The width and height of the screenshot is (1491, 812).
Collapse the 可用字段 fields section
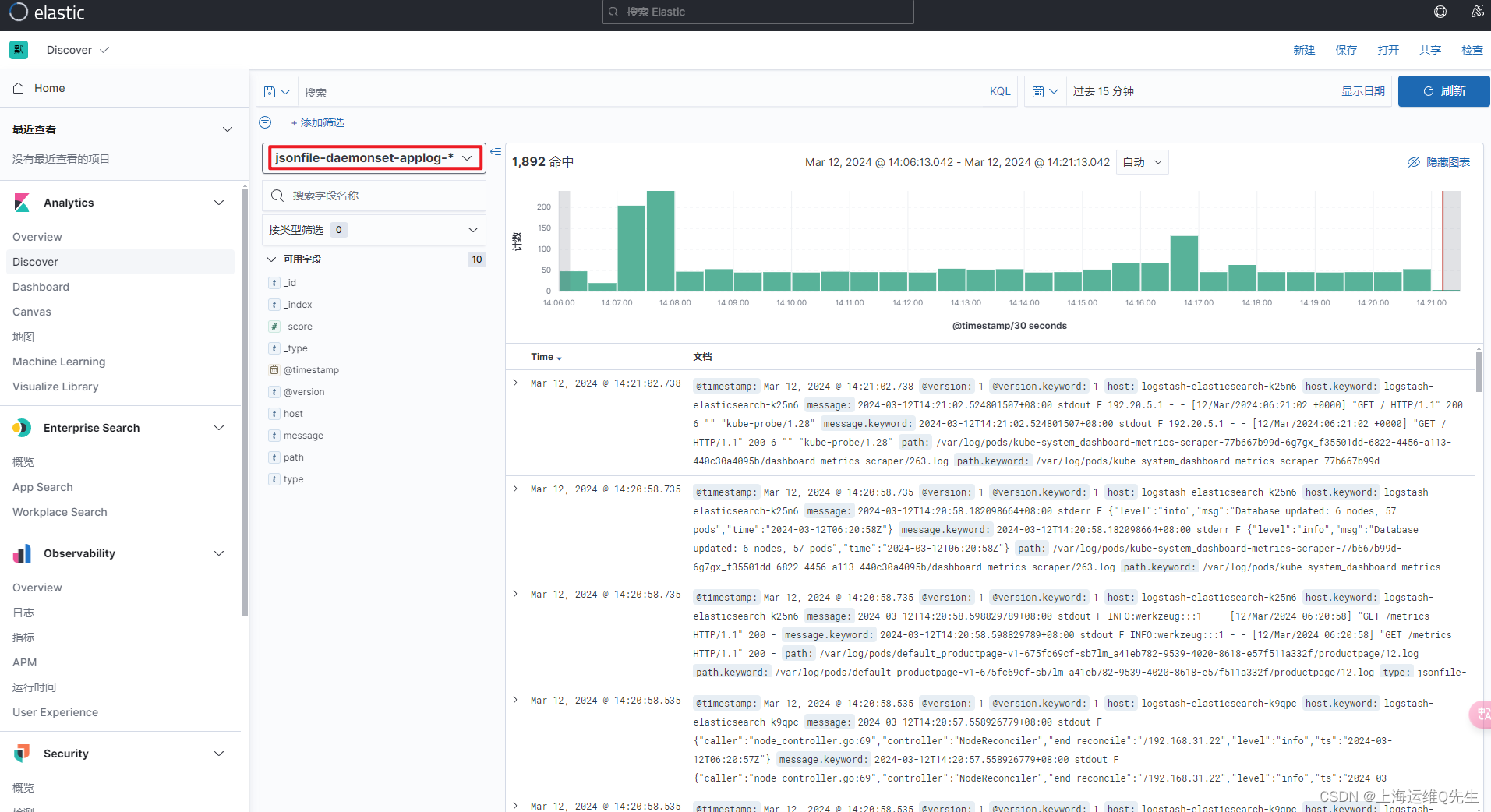click(x=271, y=259)
